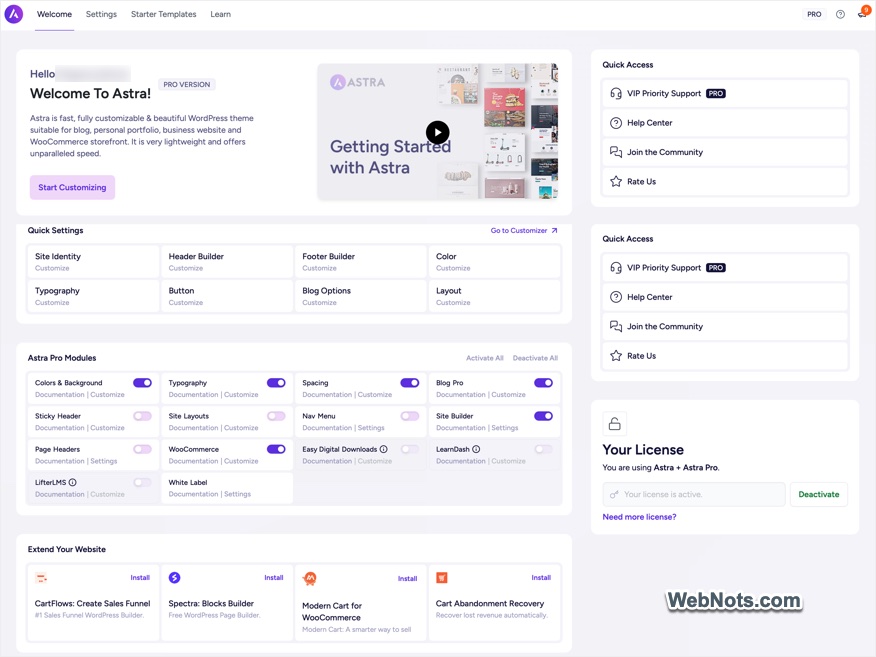The width and height of the screenshot is (876, 657).
Task: Open Blog Options quick setting
Action: coord(360,296)
